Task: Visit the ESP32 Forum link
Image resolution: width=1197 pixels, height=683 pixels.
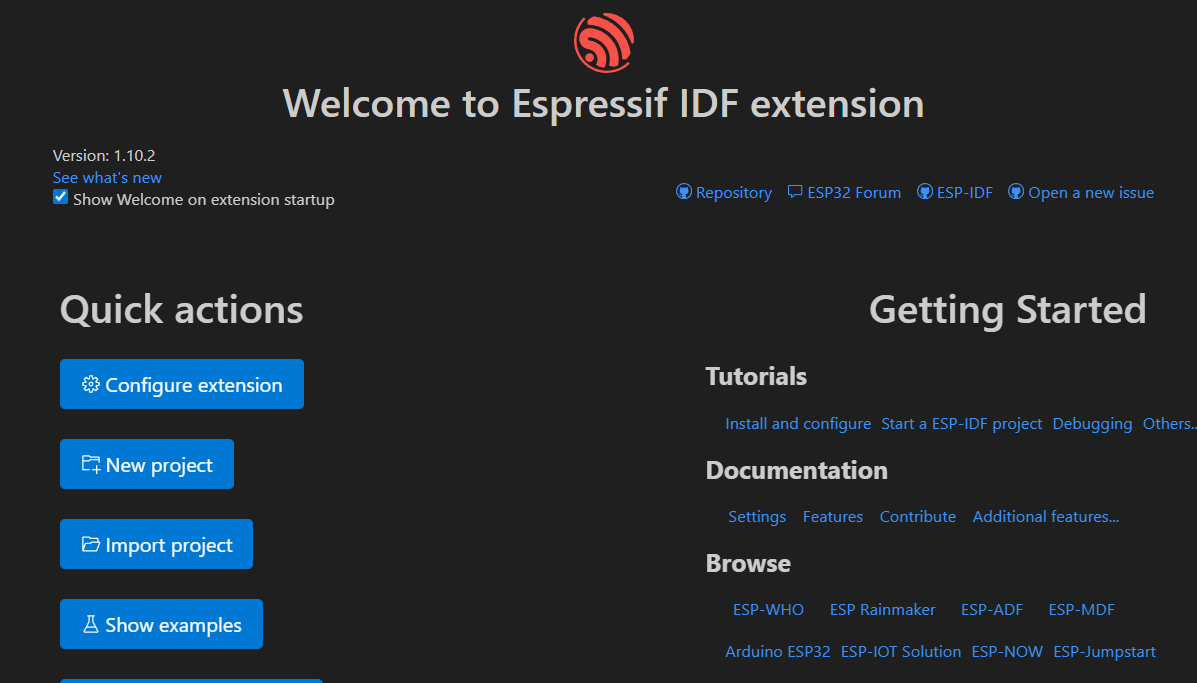Action: [x=853, y=192]
